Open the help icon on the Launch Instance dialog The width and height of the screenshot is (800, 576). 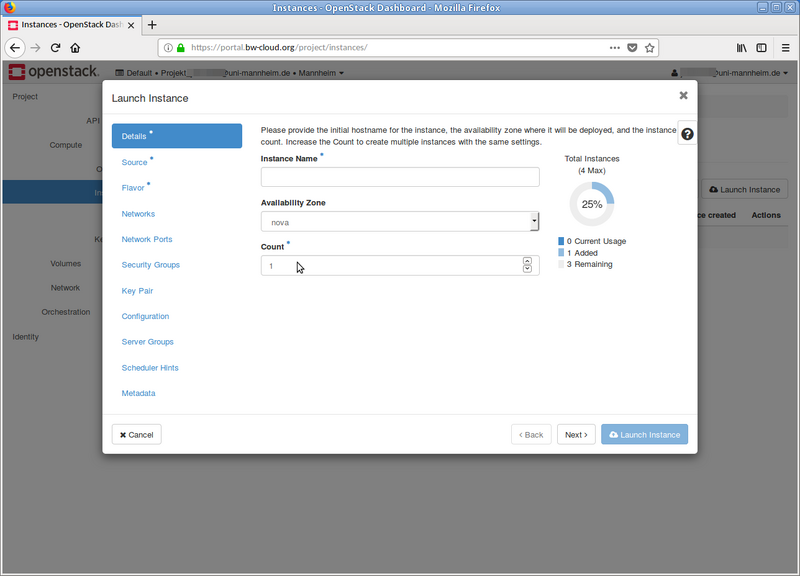686,131
